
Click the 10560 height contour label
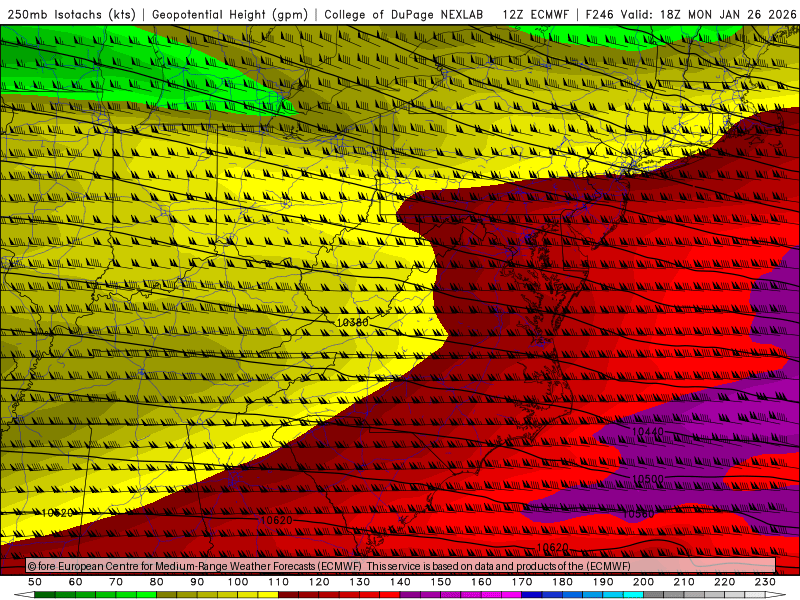pos(638,514)
